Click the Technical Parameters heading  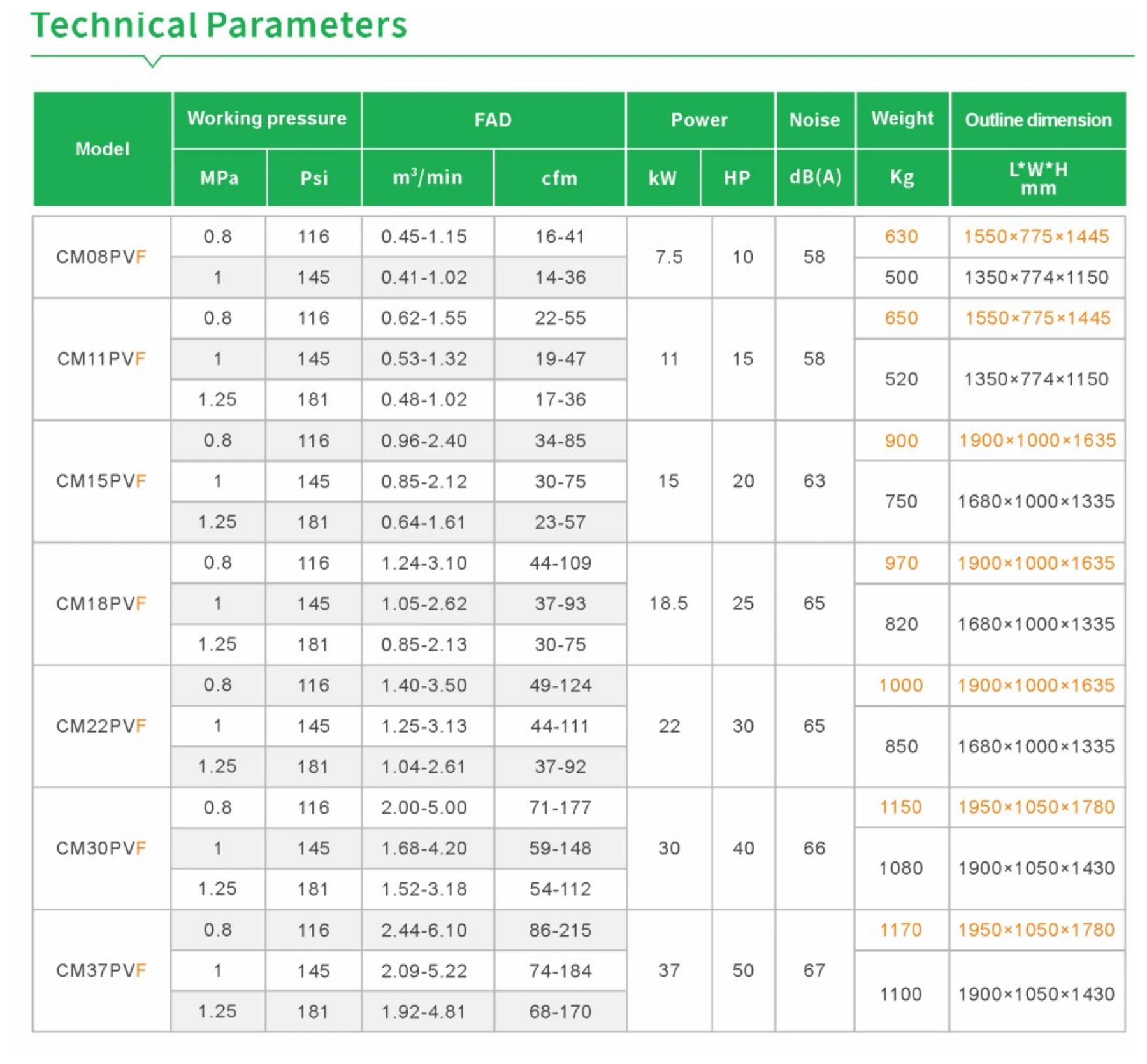(219, 25)
